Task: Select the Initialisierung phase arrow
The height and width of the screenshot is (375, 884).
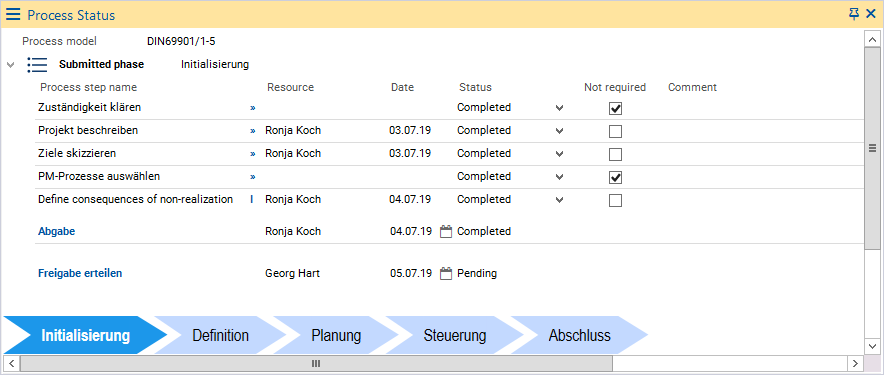Action: click(85, 336)
